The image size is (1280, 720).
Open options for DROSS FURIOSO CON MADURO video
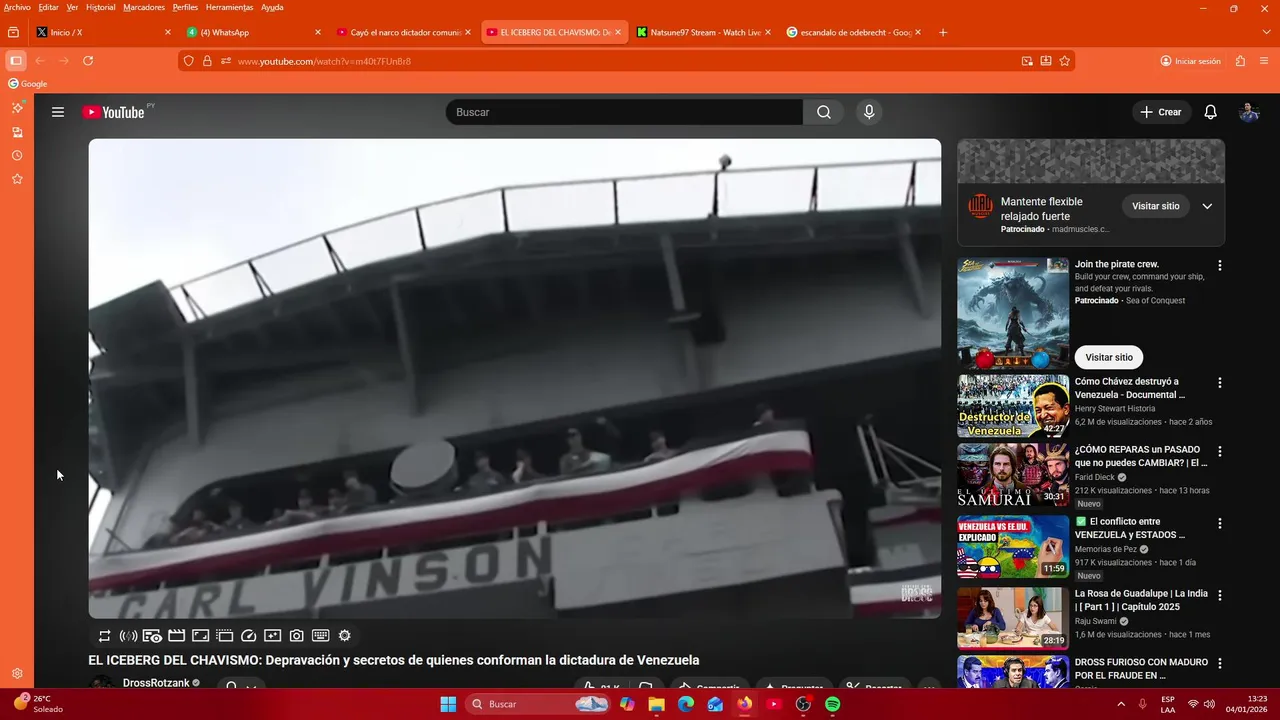(1219, 664)
